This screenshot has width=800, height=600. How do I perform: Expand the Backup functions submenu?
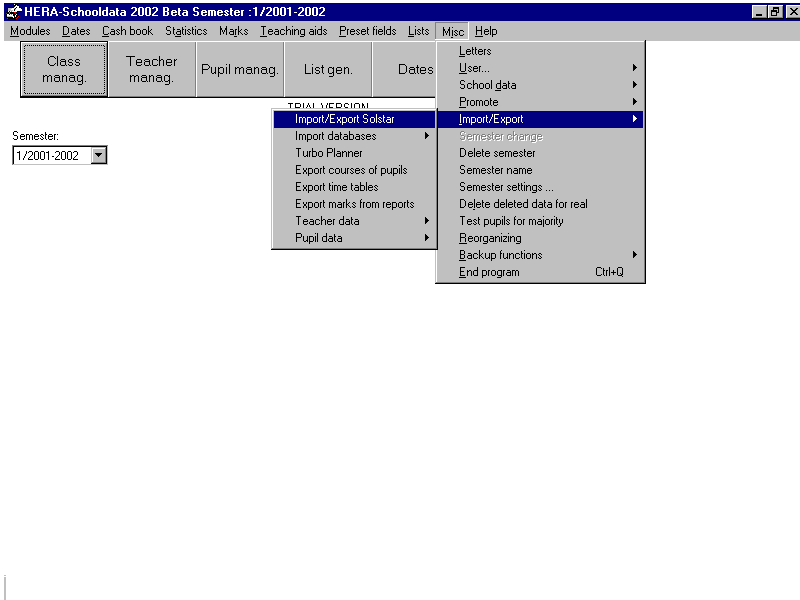click(x=540, y=255)
